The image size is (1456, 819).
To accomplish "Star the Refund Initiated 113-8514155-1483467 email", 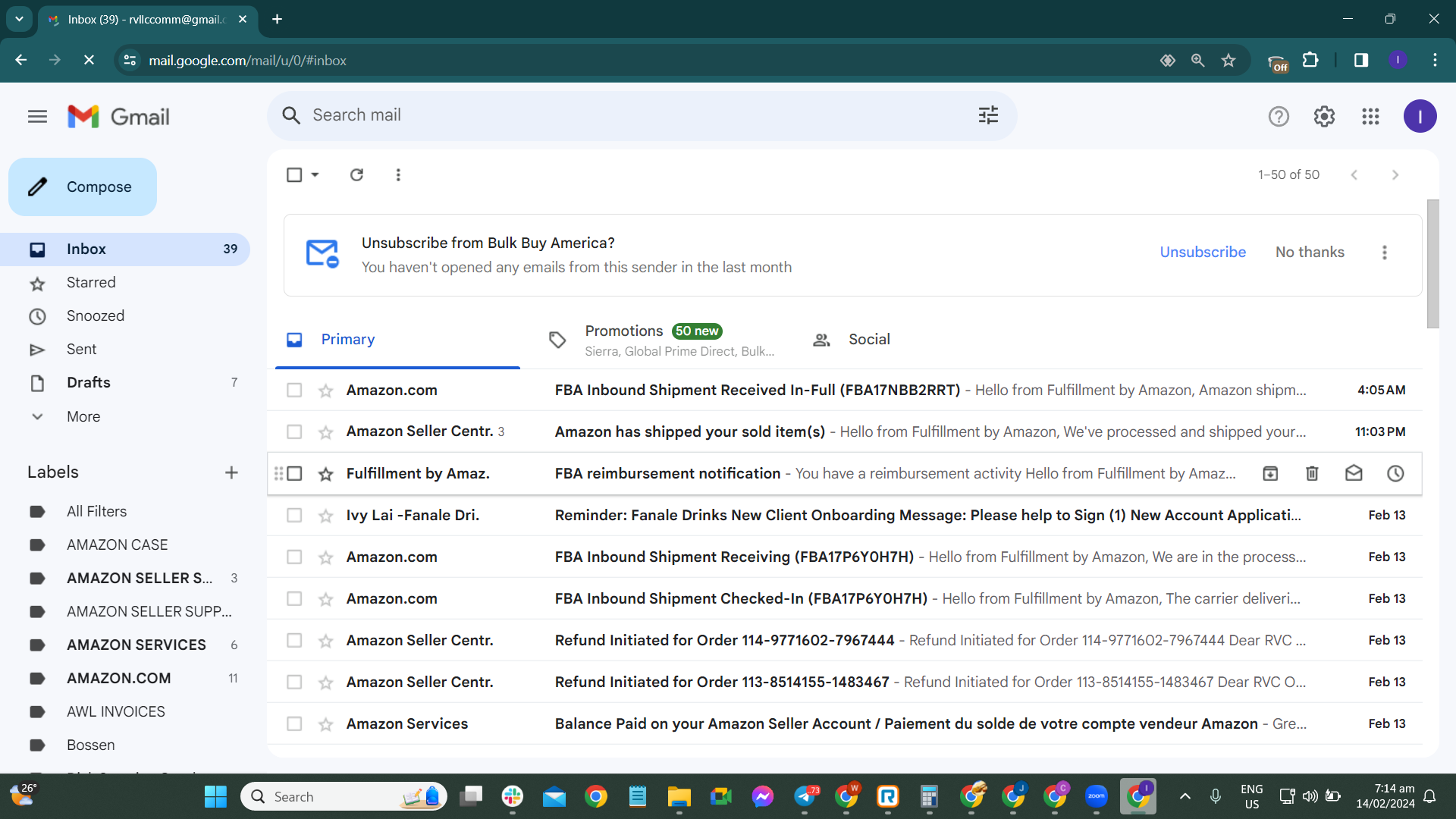I will point(325,682).
